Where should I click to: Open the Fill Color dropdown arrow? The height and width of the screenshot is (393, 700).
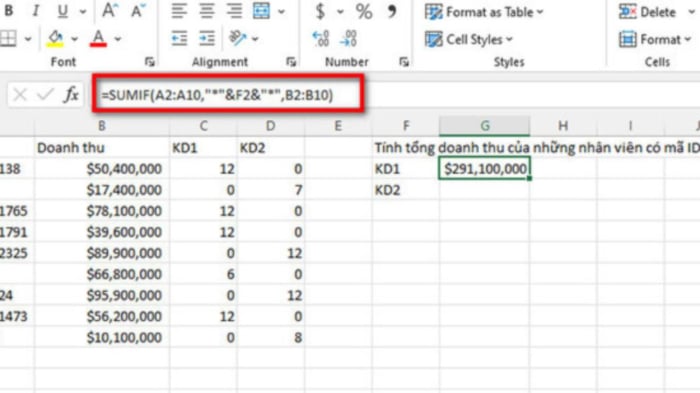click(x=74, y=39)
